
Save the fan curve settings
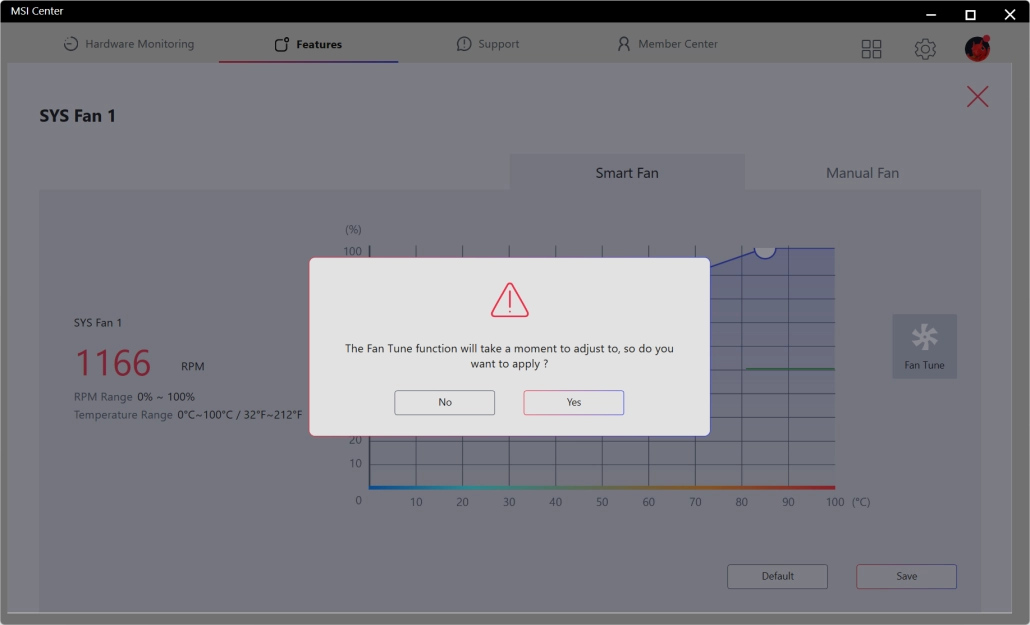(x=907, y=576)
